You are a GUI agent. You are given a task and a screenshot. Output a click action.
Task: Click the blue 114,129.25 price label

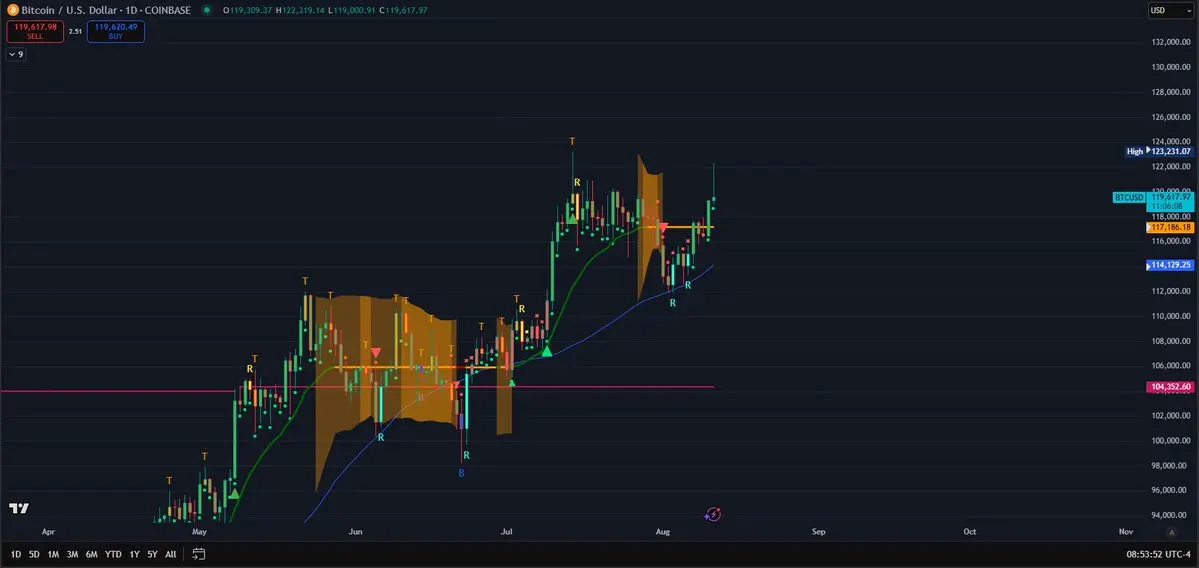[x=1170, y=265]
